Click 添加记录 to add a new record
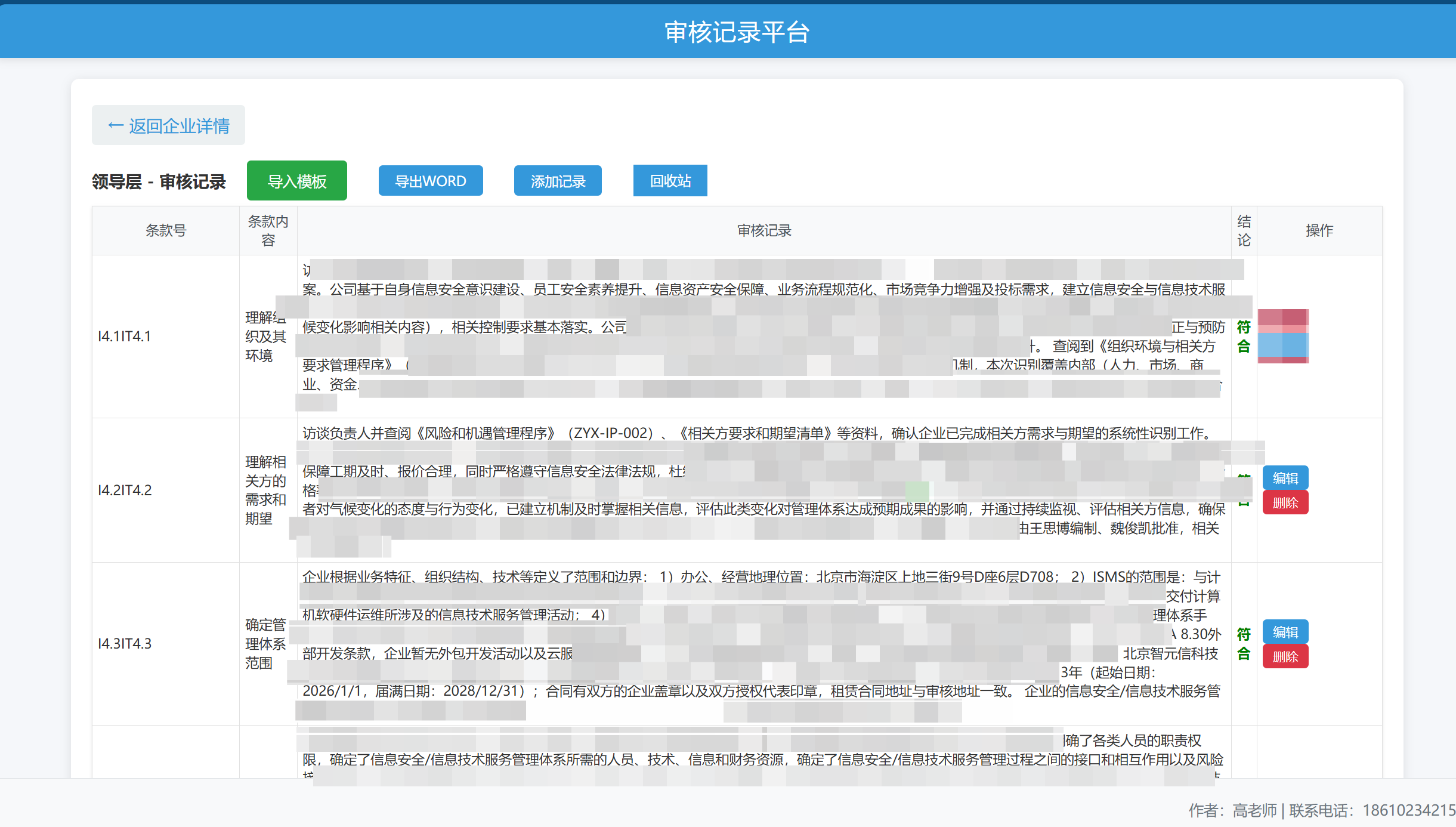The width and height of the screenshot is (1456, 827). pyautogui.click(x=557, y=180)
